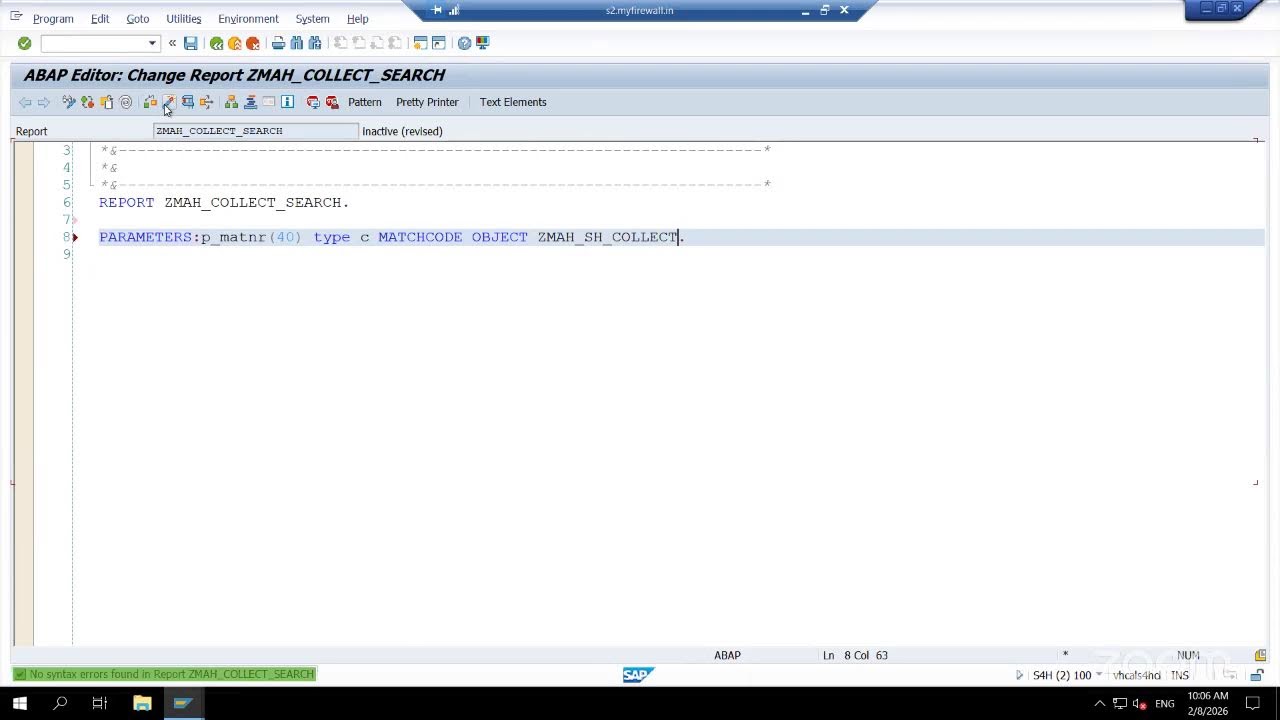Switch Active/Inactive version icon

88,102
